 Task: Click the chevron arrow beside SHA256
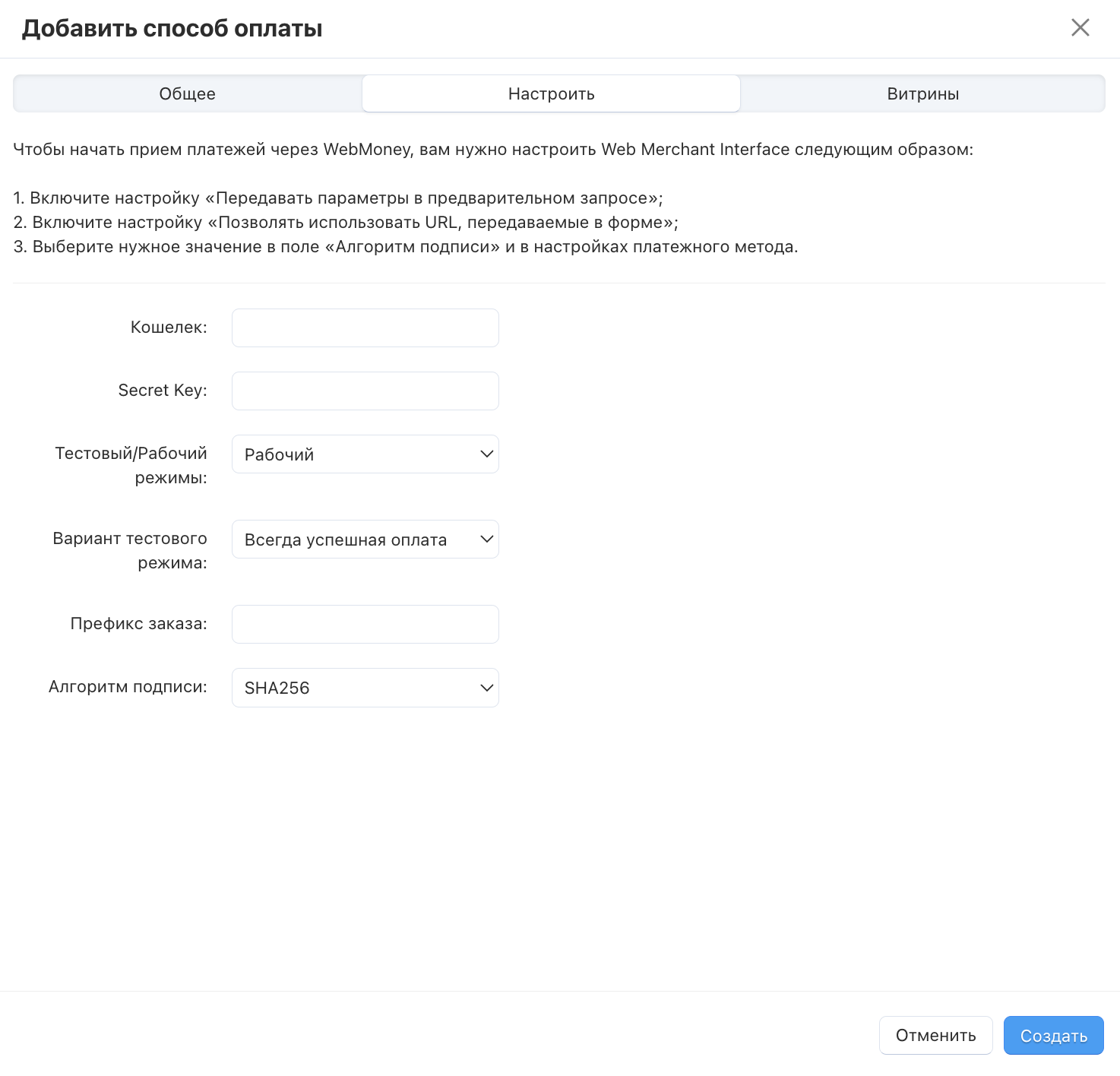[486, 688]
